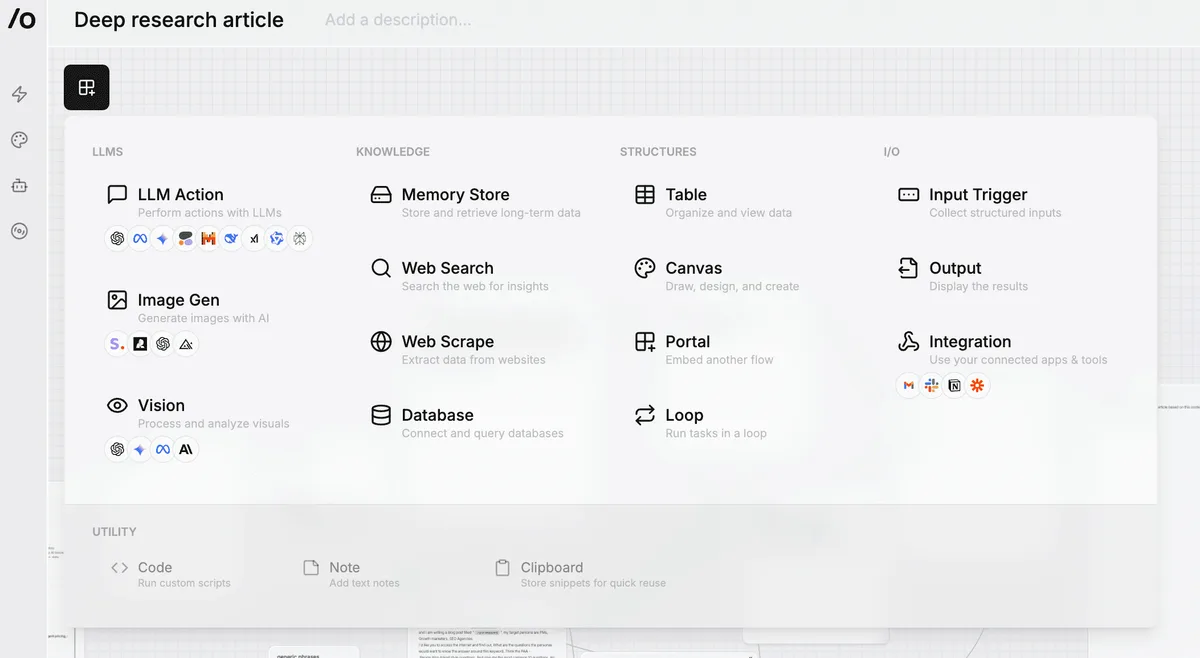The height and width of the screenshot is (658, 1200).
Task: Click the orange Mistral logo under LLM Action
Action: tap(208, 239)
